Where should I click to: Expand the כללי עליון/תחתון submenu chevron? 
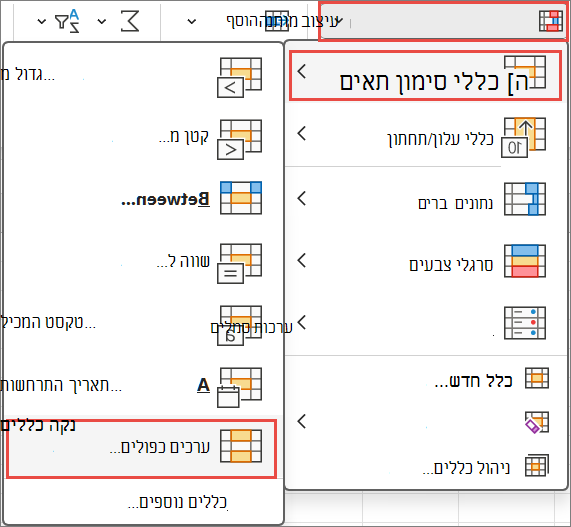[302, 133]
